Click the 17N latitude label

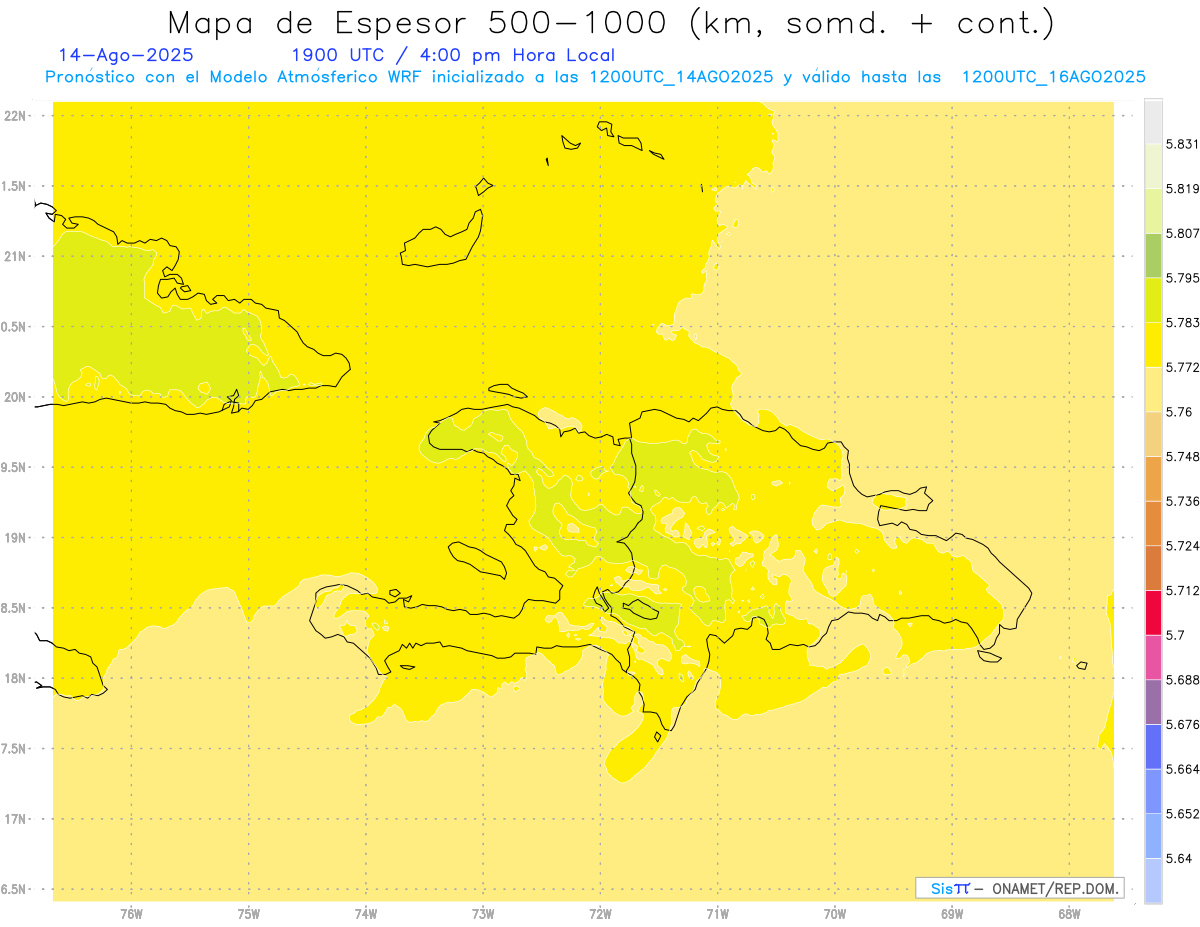pyautogui.click(x=15, y=819)
